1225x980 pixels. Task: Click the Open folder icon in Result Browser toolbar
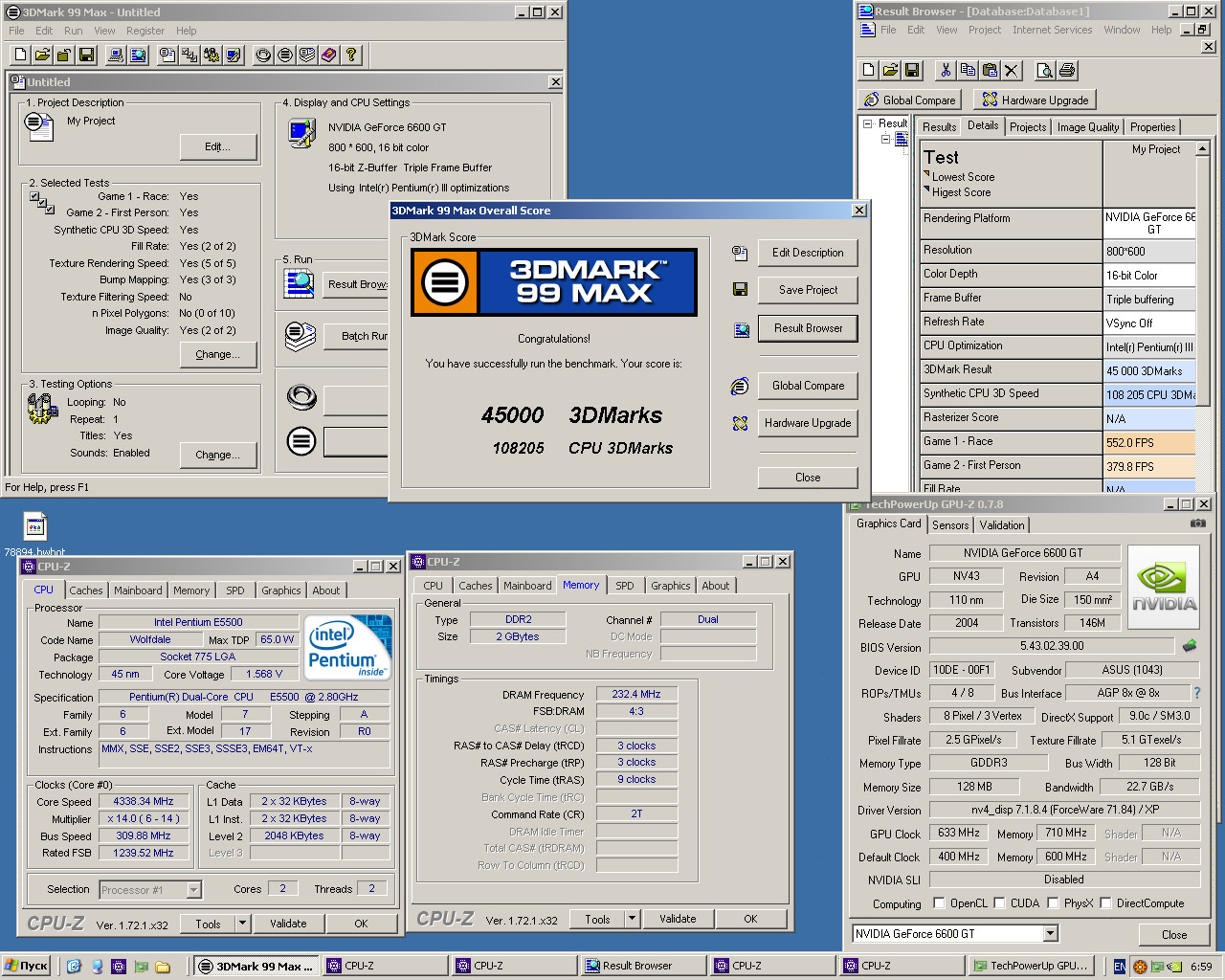pyautogui.click(x=890, y=70)
